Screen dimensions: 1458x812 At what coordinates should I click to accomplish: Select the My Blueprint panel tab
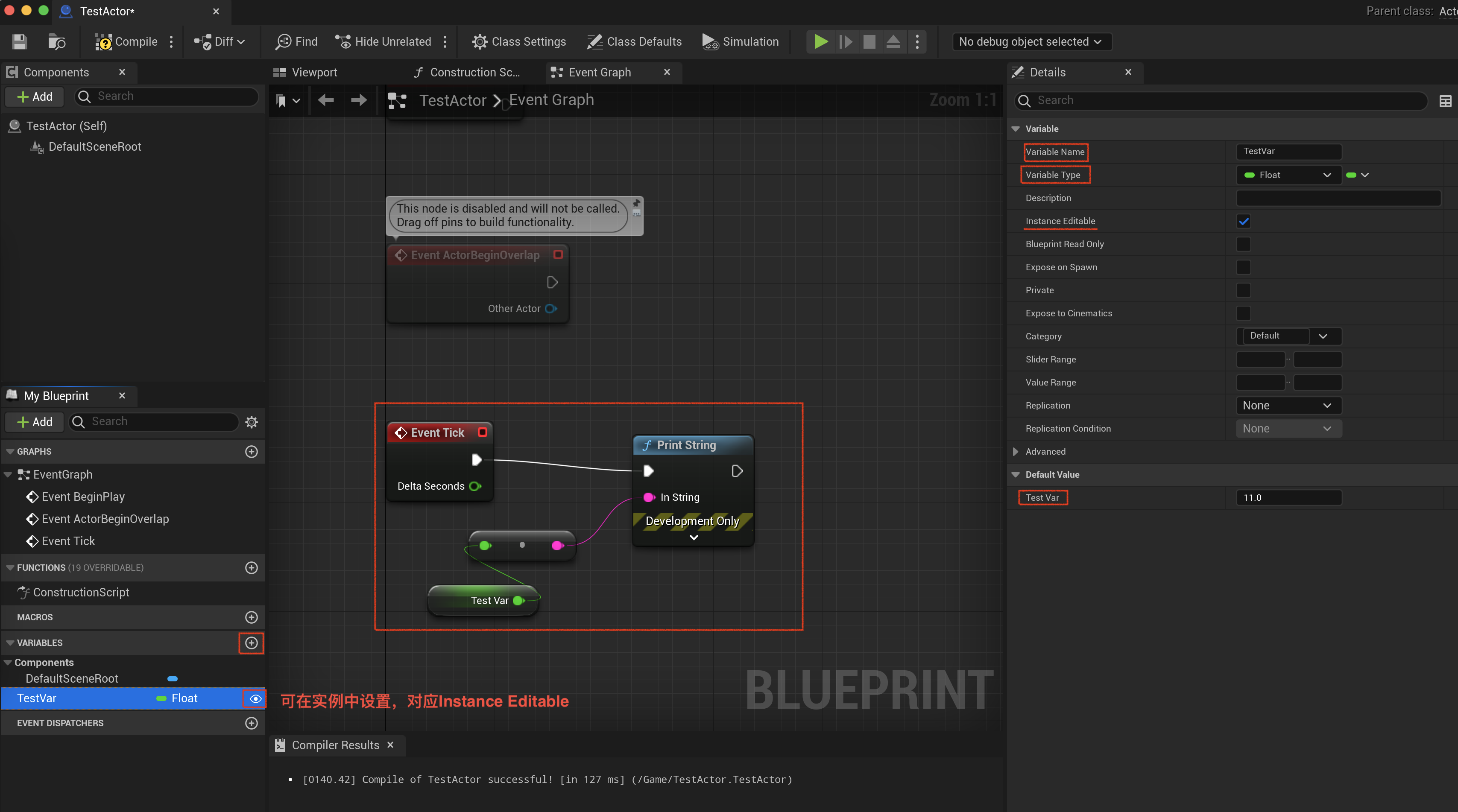[x=56, y=395]
